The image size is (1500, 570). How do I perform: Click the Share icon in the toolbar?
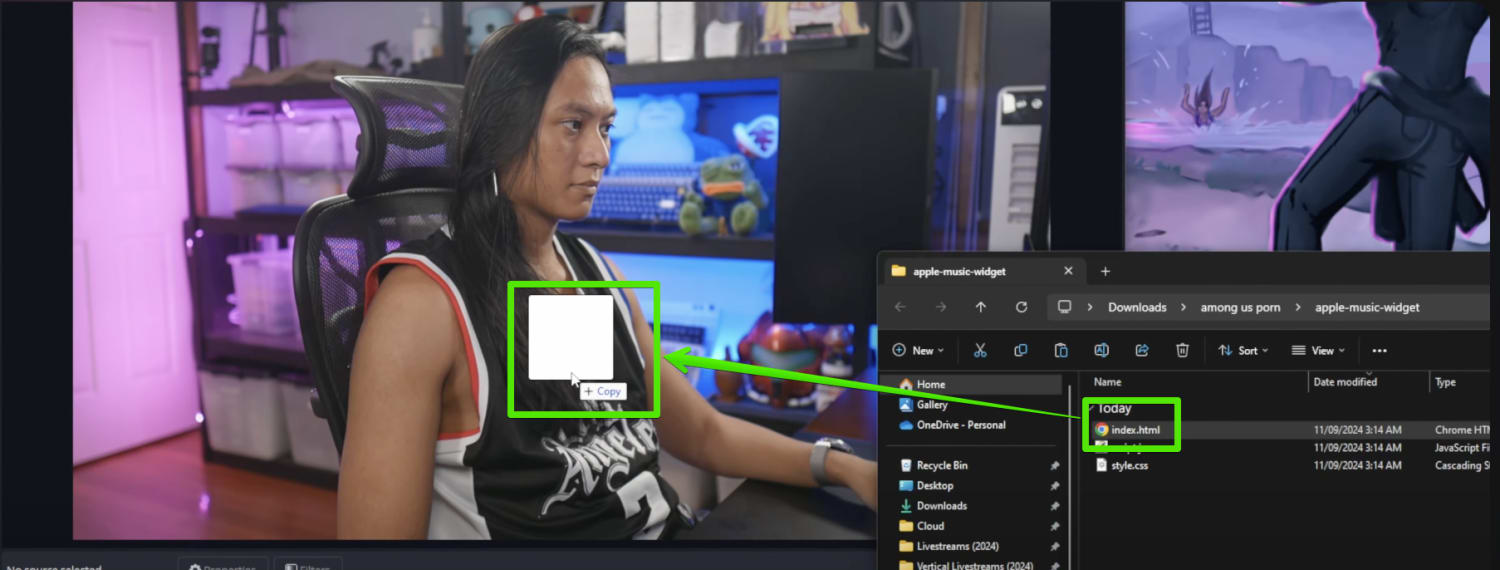(x=1142, y=350)
